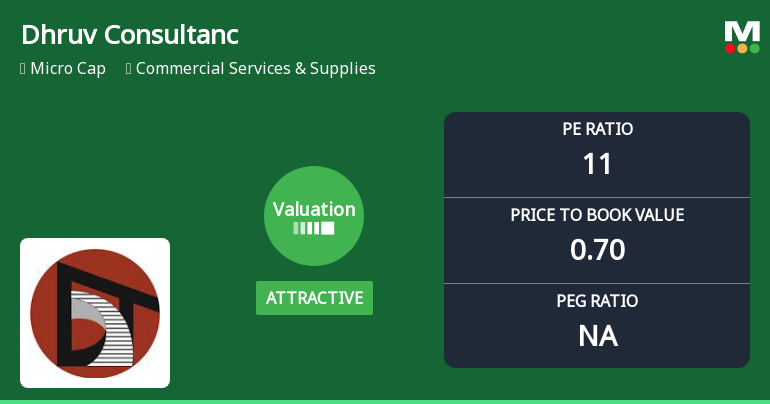Click the light green bar at the bottom
This screenshot has height=404, width=770.
(x=385, y=401)
